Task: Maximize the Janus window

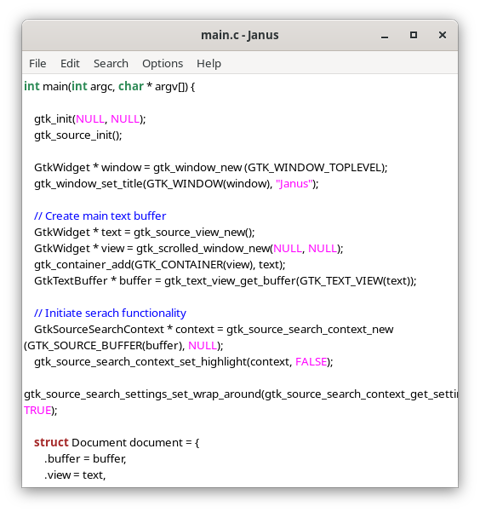Action: (413, 35)
